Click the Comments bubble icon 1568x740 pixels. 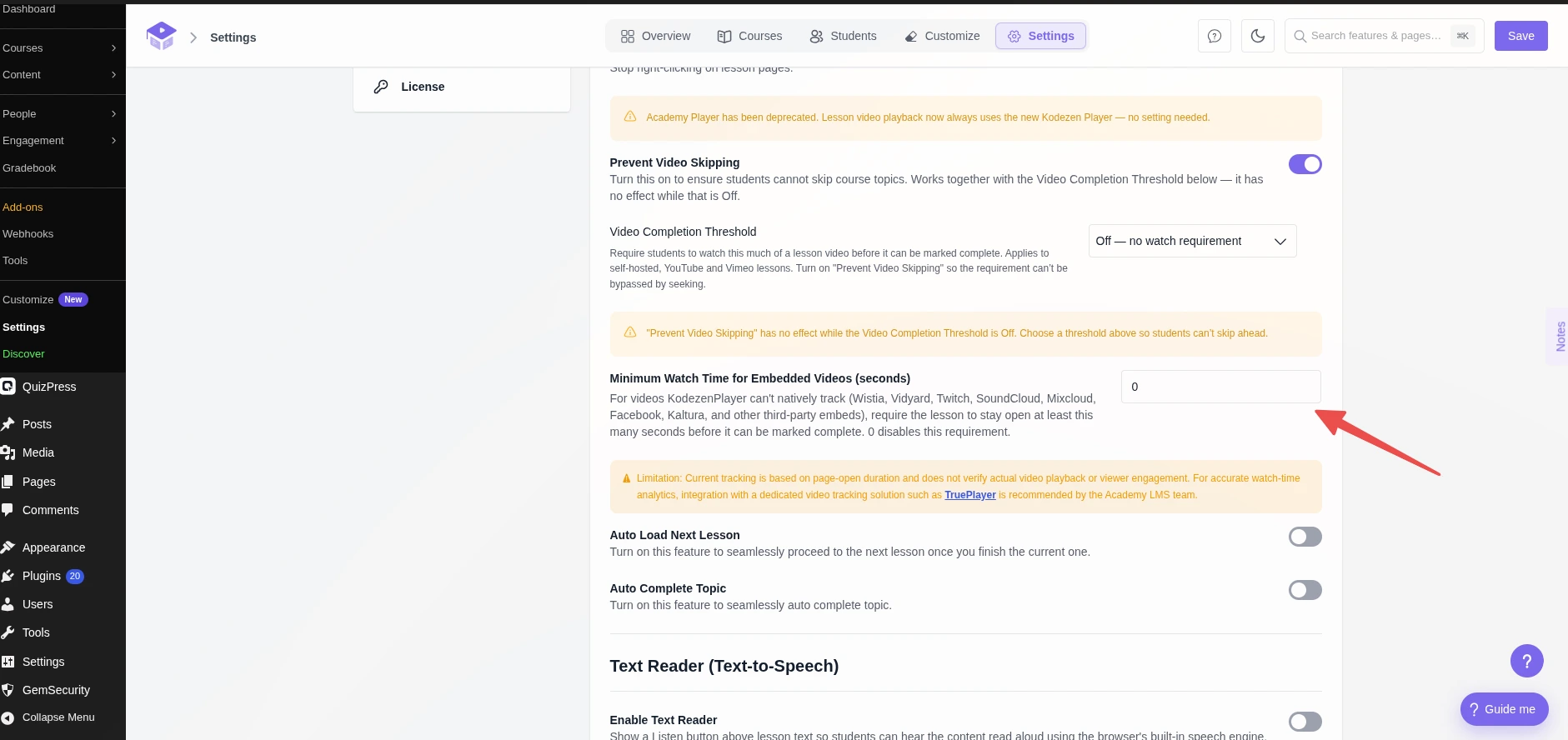(x=8, y=510)
